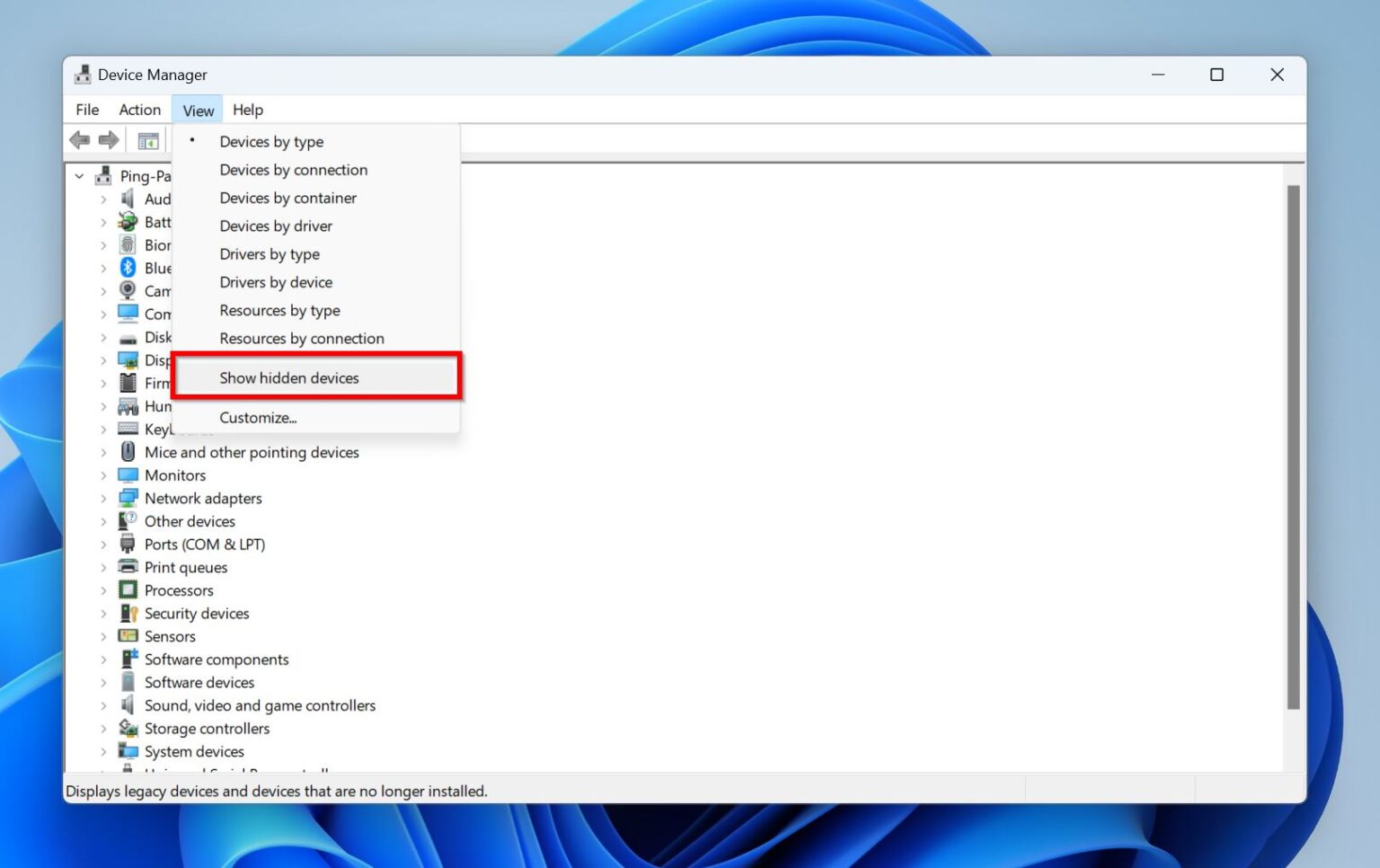Select Mice and other pointing devices
This screenshot has height=868, width=1380.
(252, 452)
